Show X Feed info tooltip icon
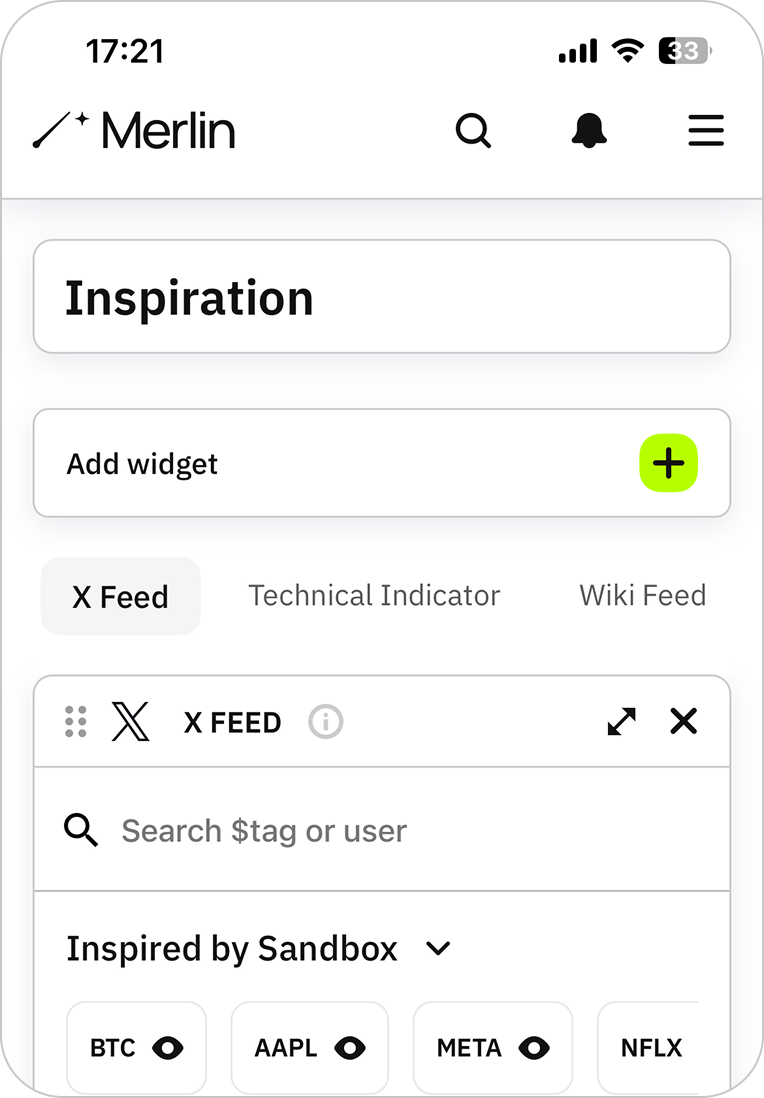 (326, 722)
